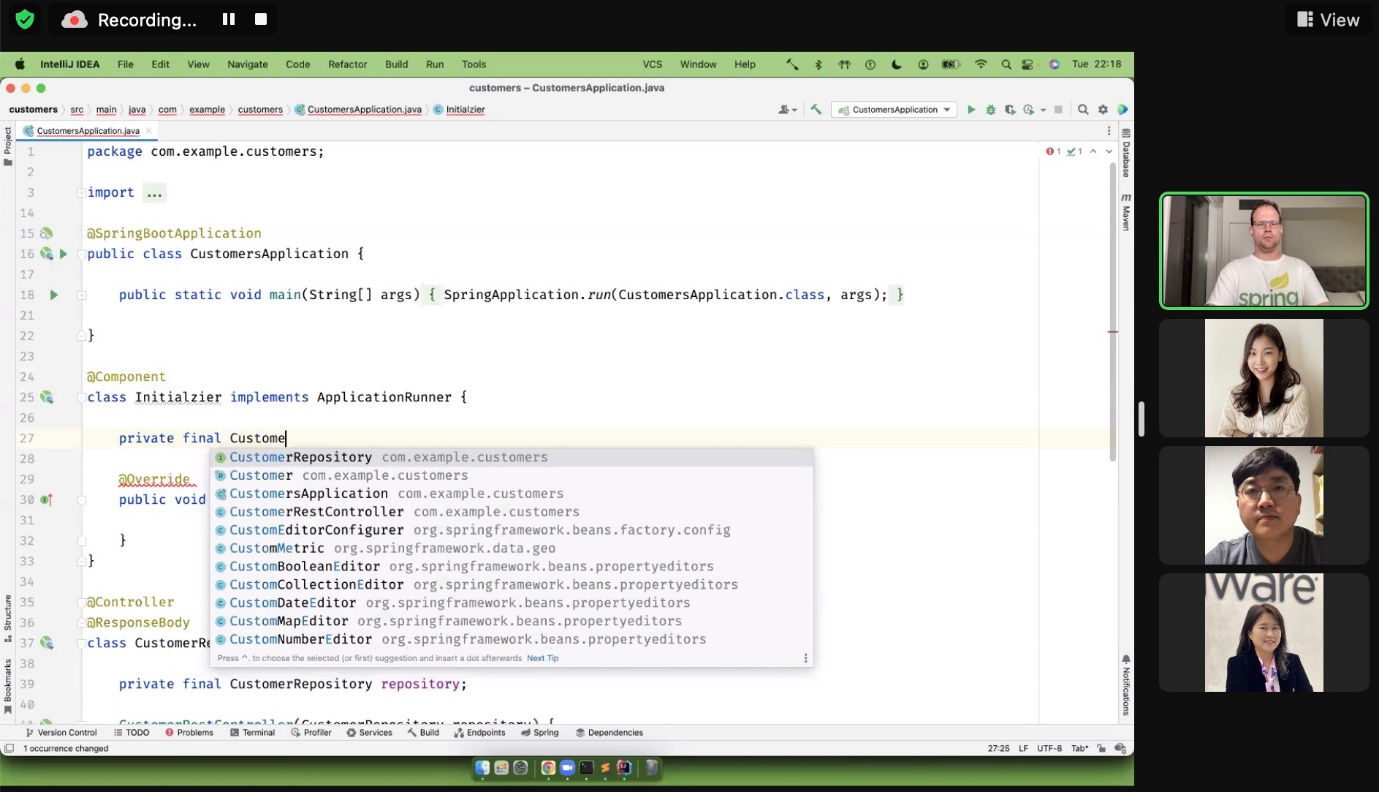Go to the previous highlighted error arrow

pos(1093,152)
